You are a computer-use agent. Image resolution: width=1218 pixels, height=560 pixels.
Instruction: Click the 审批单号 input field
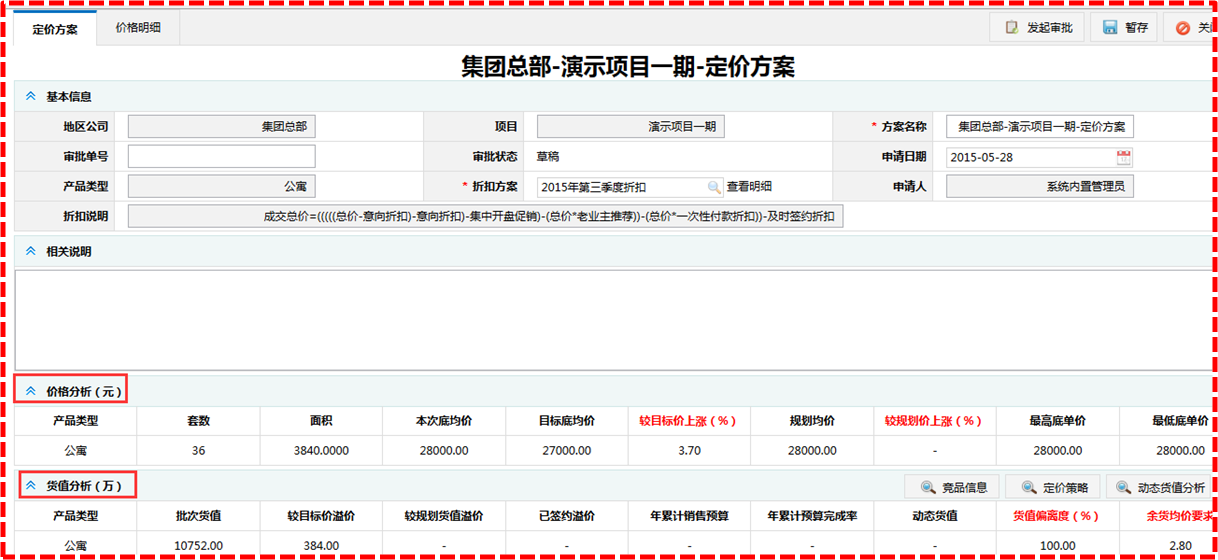pyautogui.click(x=221, y=157)
